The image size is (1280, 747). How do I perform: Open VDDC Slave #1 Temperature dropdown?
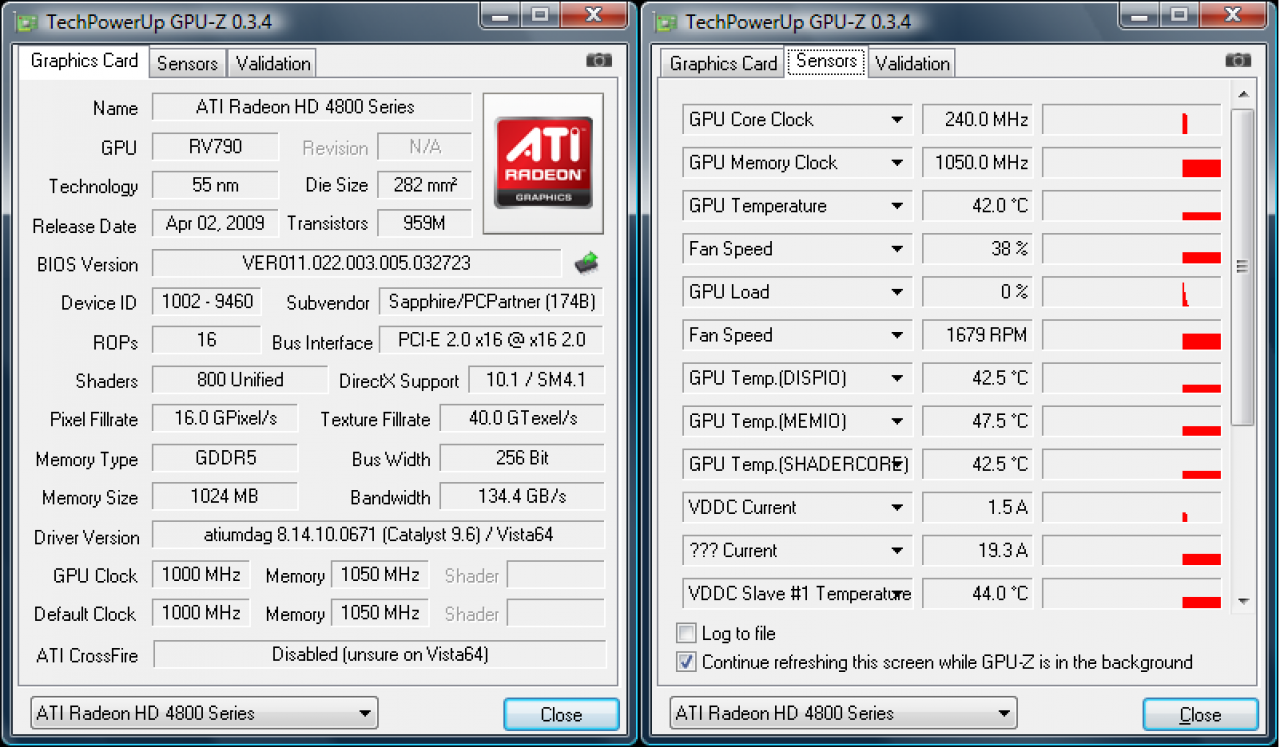coord(897,593)
